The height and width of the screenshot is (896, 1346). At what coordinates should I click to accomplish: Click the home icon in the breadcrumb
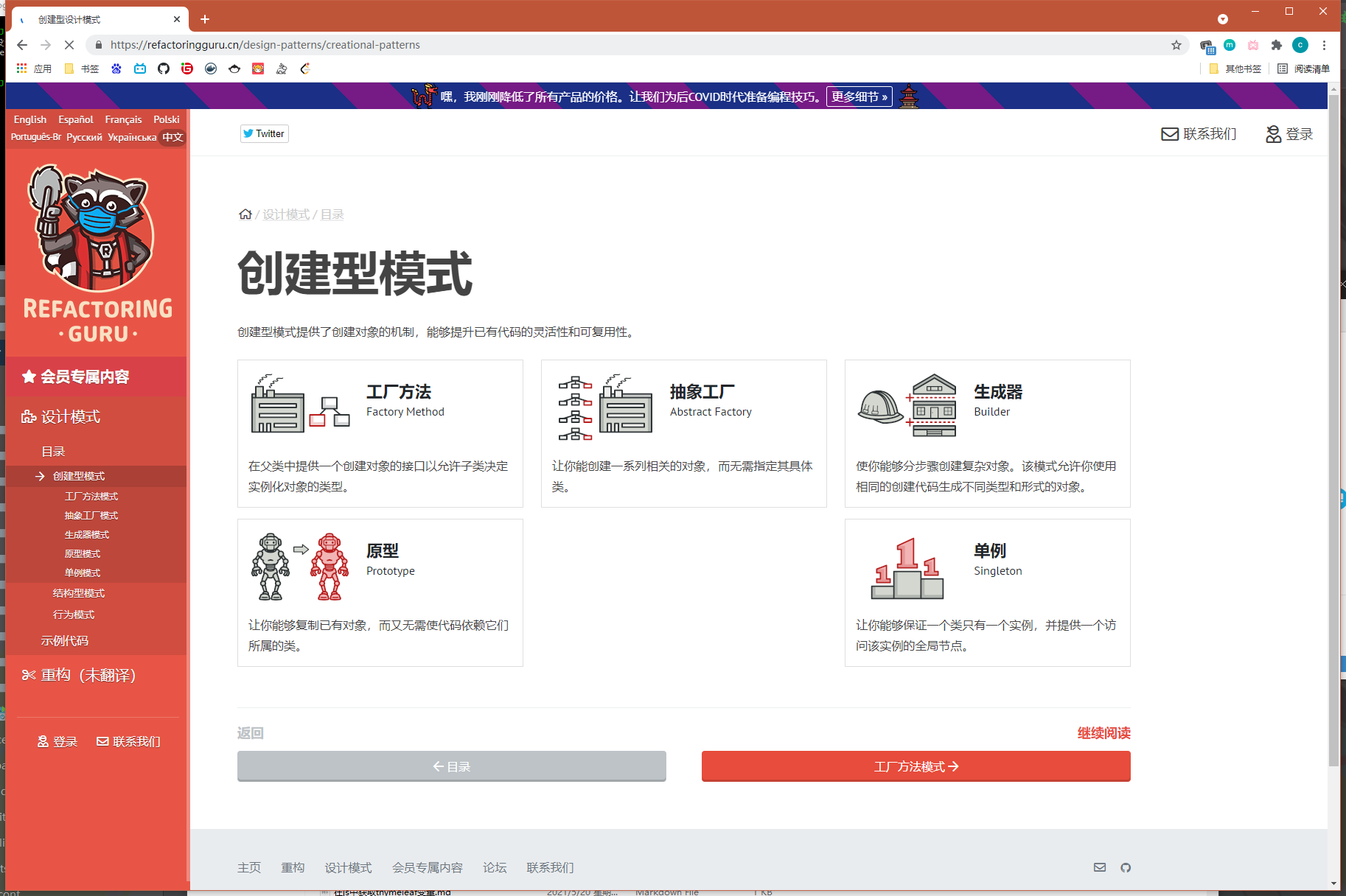(x=245, y=214)
